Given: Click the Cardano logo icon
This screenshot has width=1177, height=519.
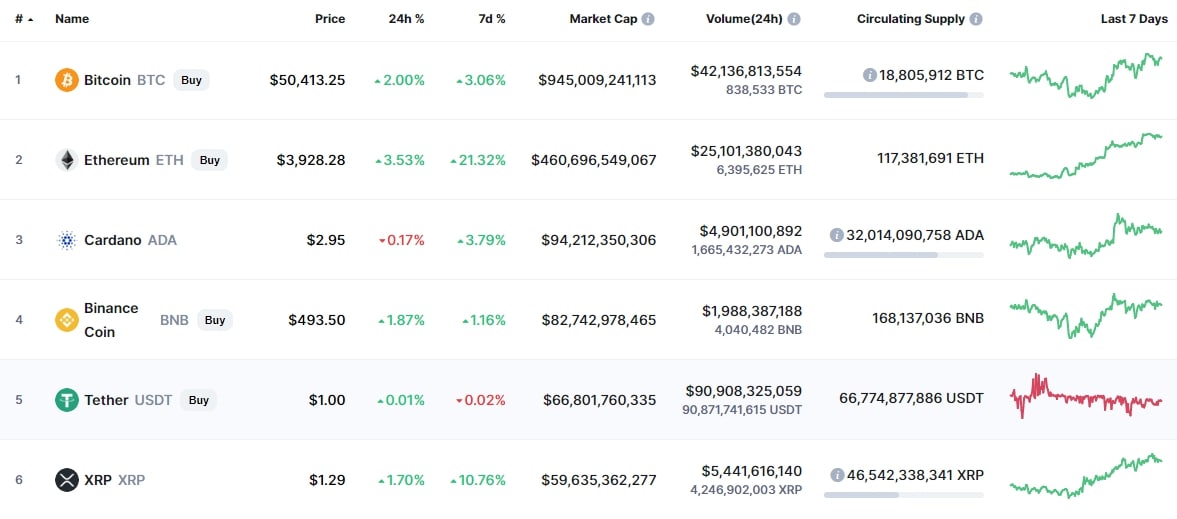Looking at the screenshot, I should [67, 240].
